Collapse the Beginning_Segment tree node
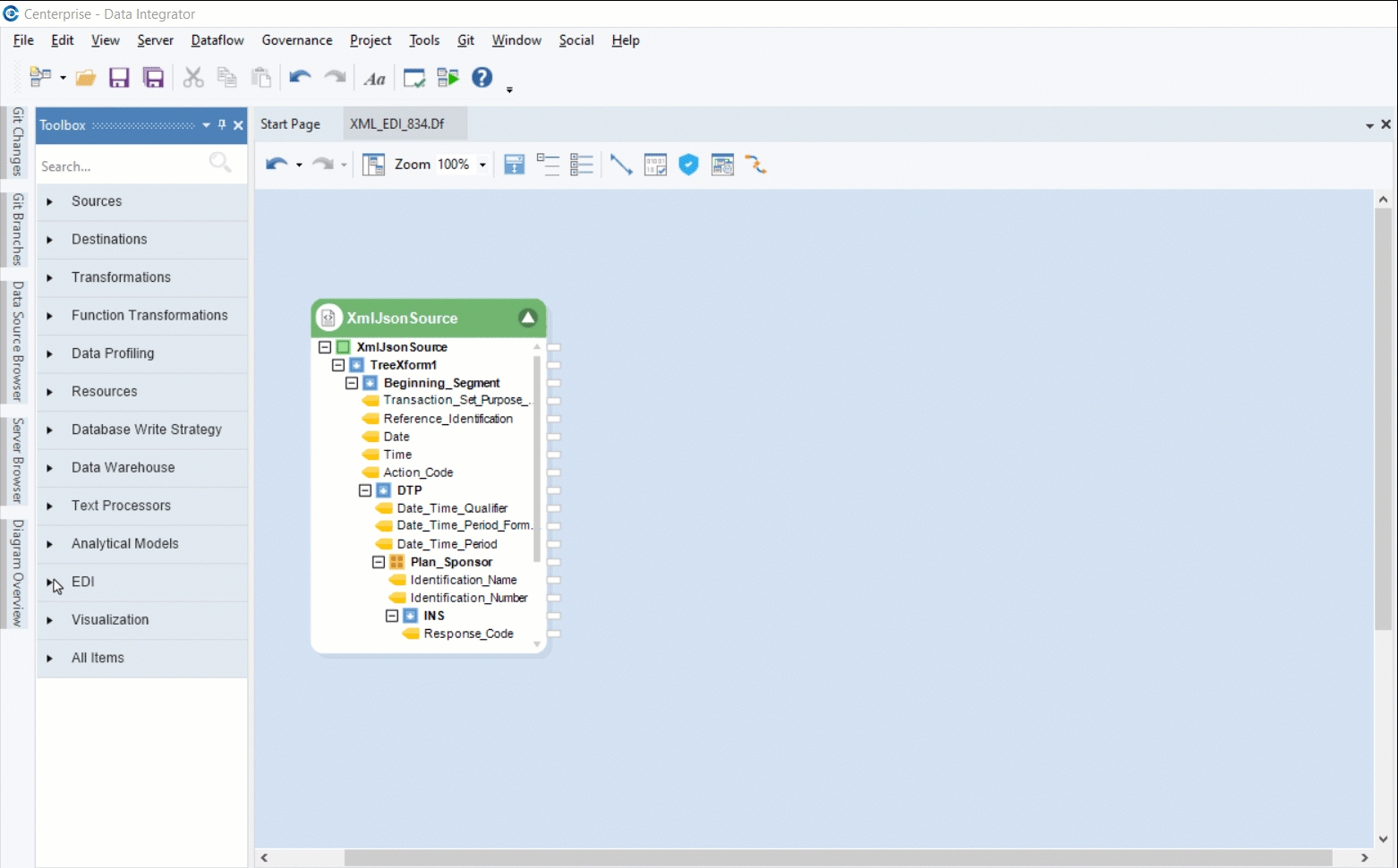Viewport: 1398px width, 868px height. 352,383
